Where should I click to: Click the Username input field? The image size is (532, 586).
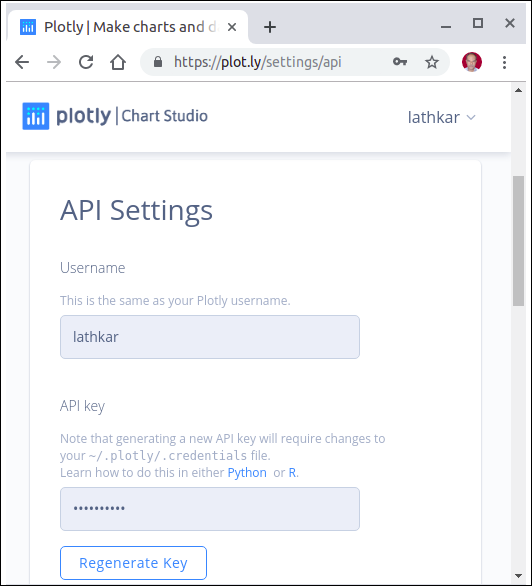click(210, 337)
